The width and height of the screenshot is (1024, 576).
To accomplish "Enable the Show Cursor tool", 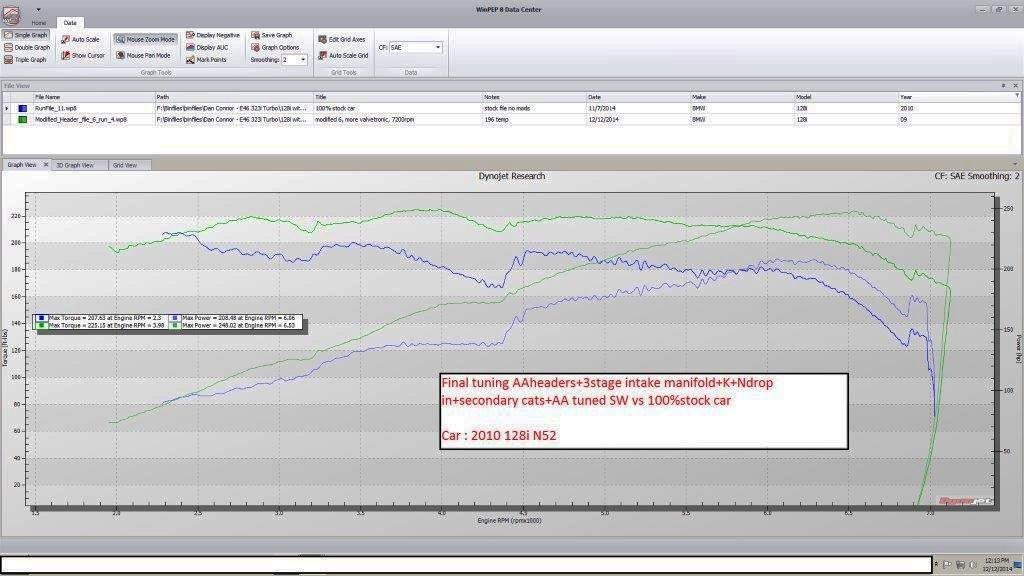I will (83, 56).
